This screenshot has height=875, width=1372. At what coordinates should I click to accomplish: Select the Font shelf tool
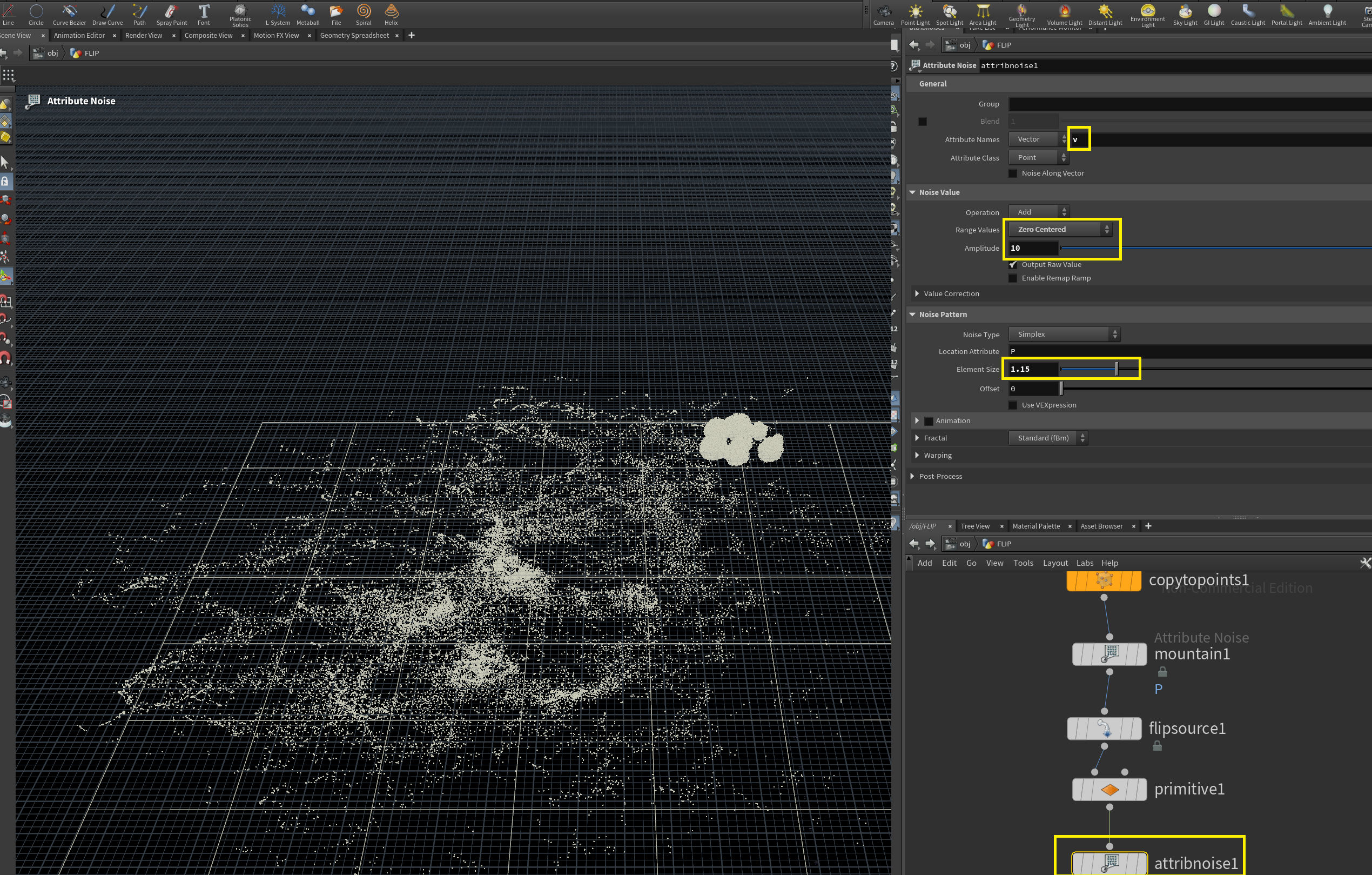tap(204, 14)
